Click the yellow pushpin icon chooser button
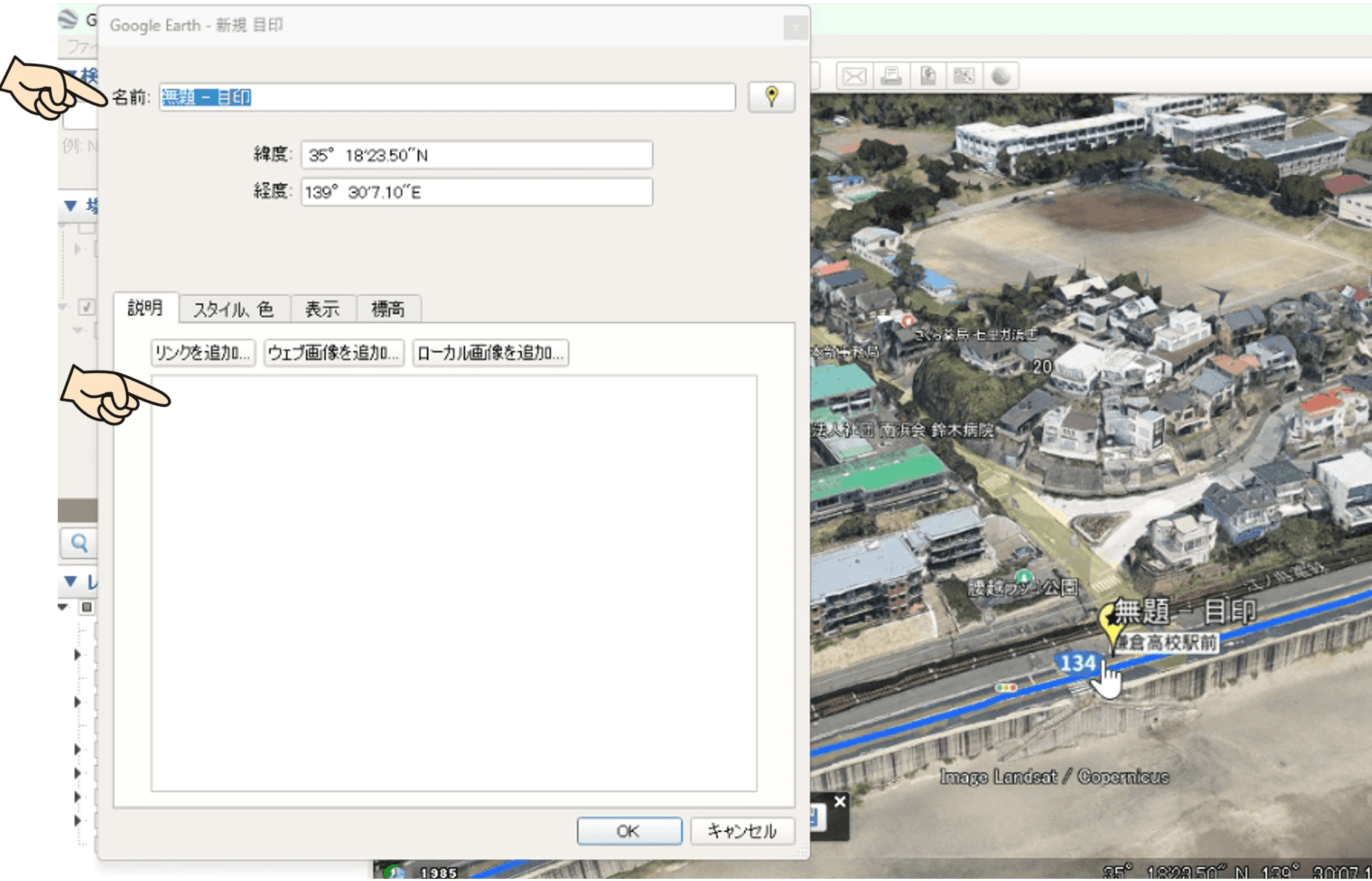Screen dimensions: 1372x881 pos(771,97)
